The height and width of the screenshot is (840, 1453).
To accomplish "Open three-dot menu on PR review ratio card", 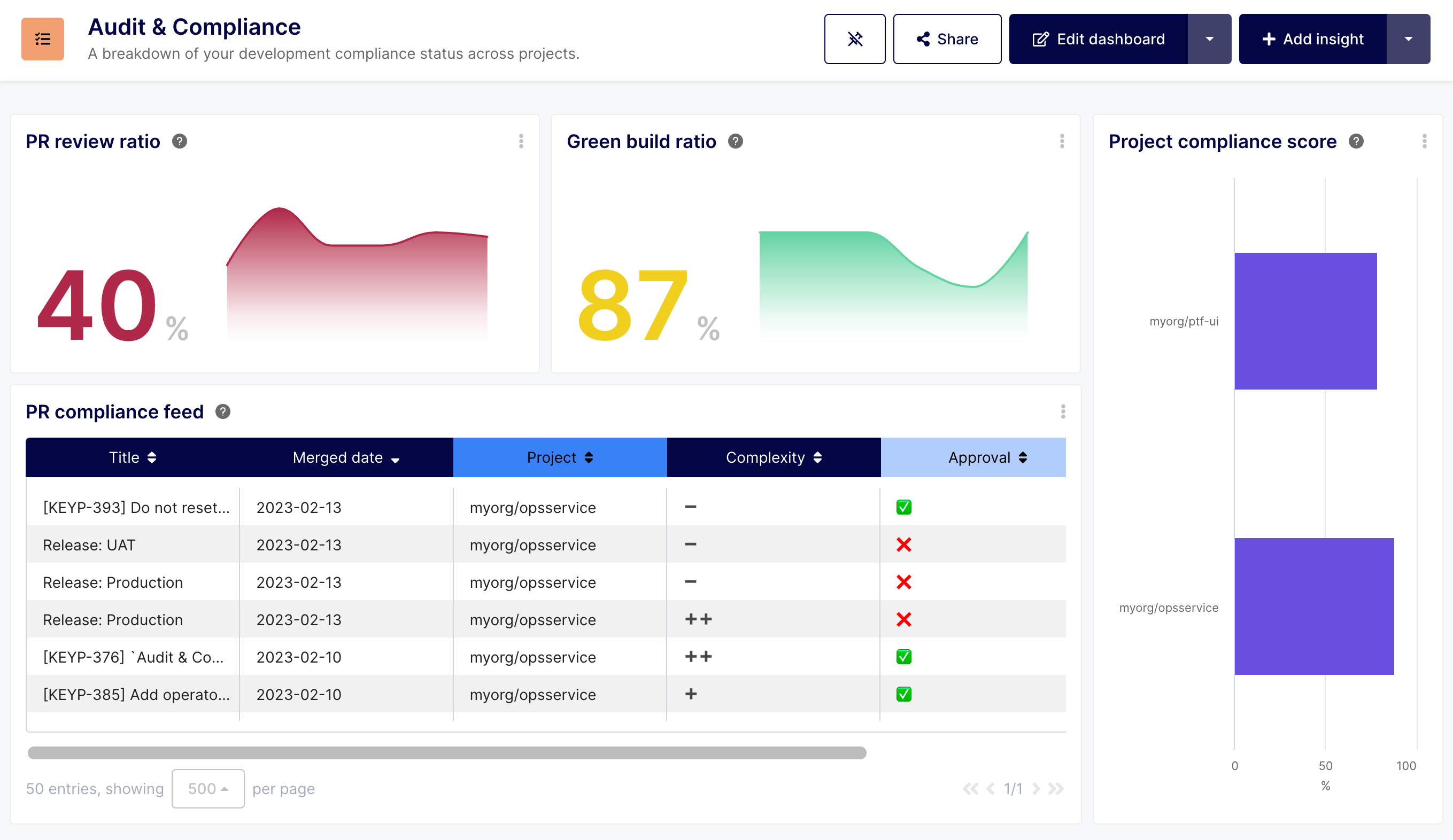I will click(x=521, y=141).
